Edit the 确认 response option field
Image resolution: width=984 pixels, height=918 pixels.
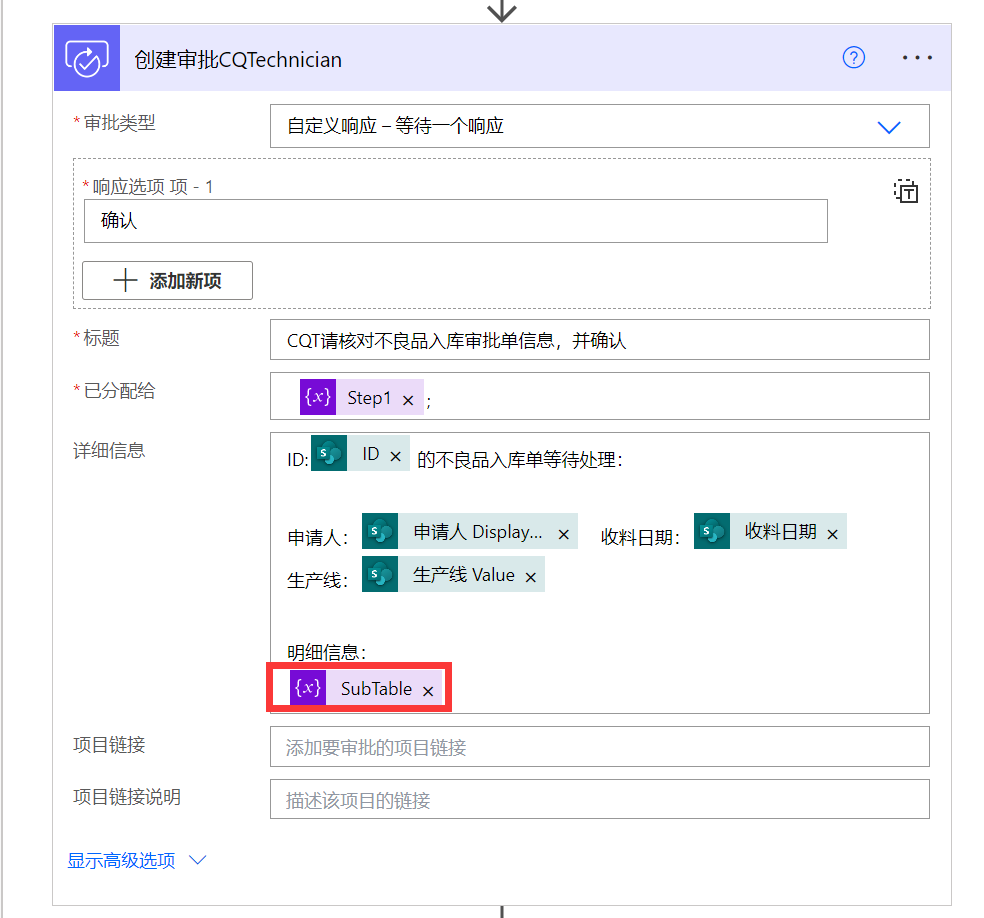[456, 221]
